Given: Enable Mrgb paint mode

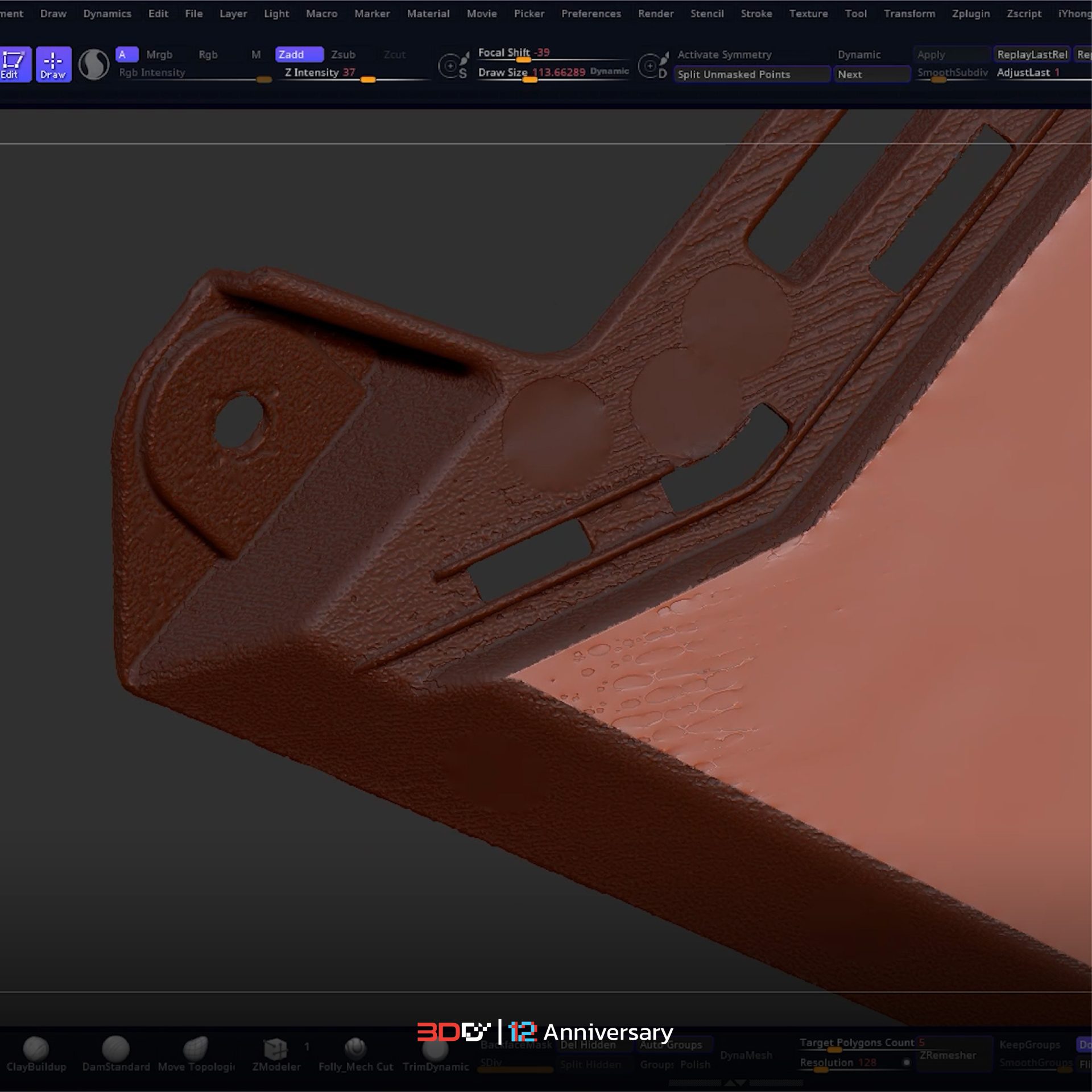Looking at the screenshot, I should point(159,55).
